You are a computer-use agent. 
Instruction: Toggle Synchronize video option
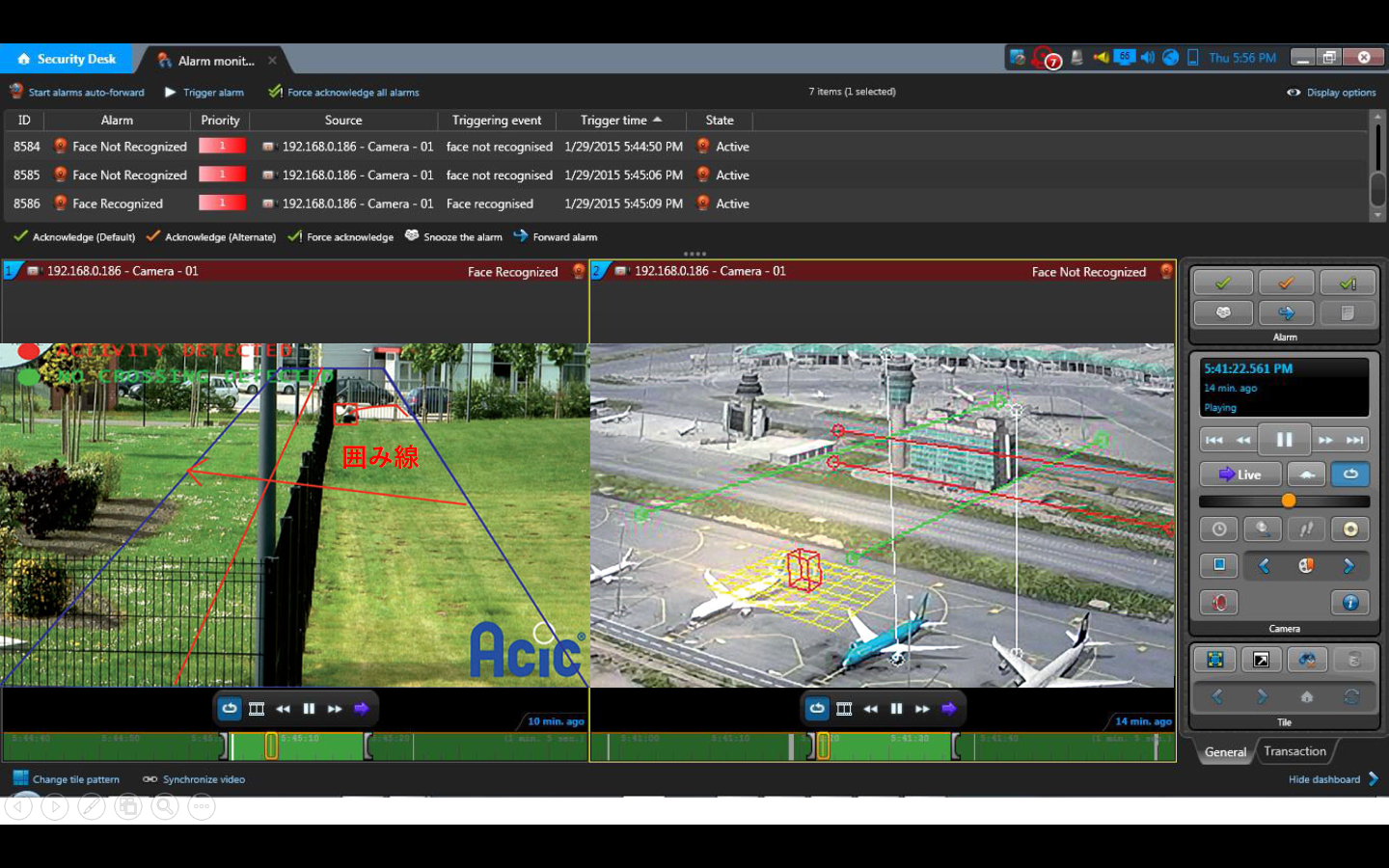pos(194,779)
